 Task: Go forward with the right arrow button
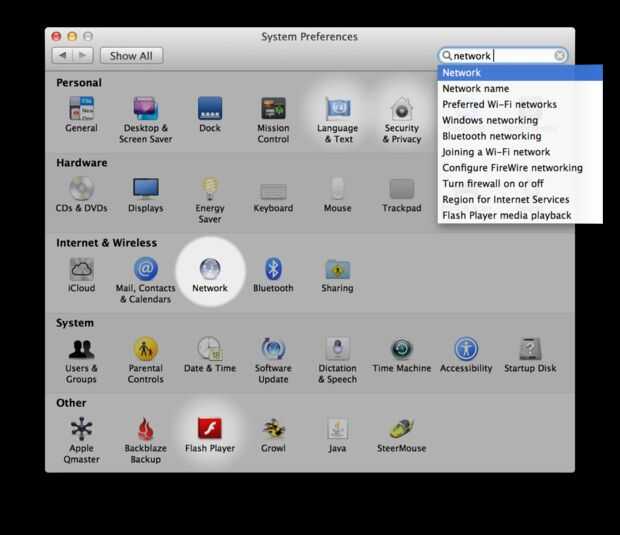[83, 55]
